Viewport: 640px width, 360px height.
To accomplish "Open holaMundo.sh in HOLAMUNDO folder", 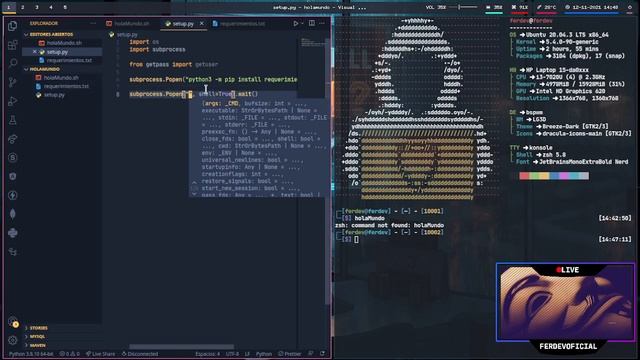I will (61, 78).
